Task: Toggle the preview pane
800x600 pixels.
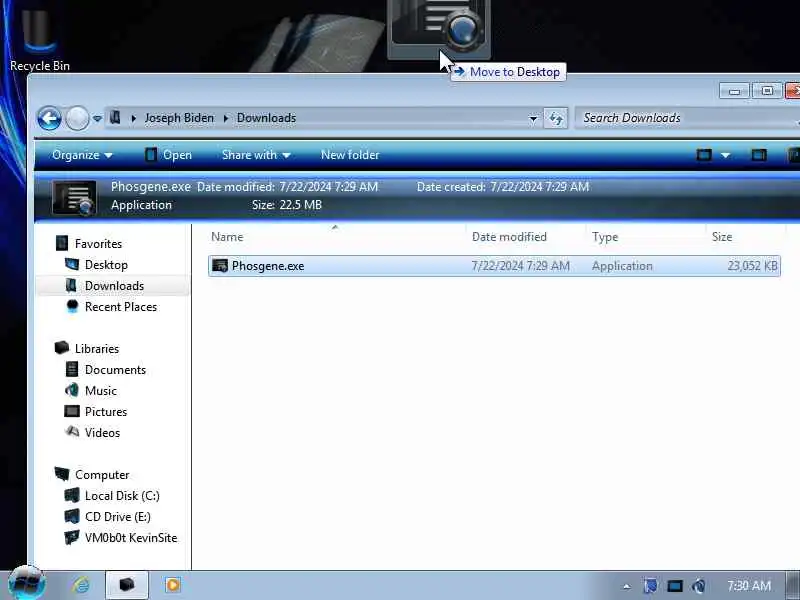Action: pos(759,155)
